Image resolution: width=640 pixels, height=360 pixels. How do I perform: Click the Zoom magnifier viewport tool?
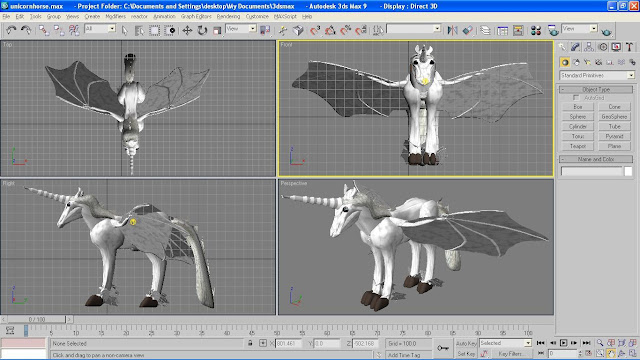(600, 343)
